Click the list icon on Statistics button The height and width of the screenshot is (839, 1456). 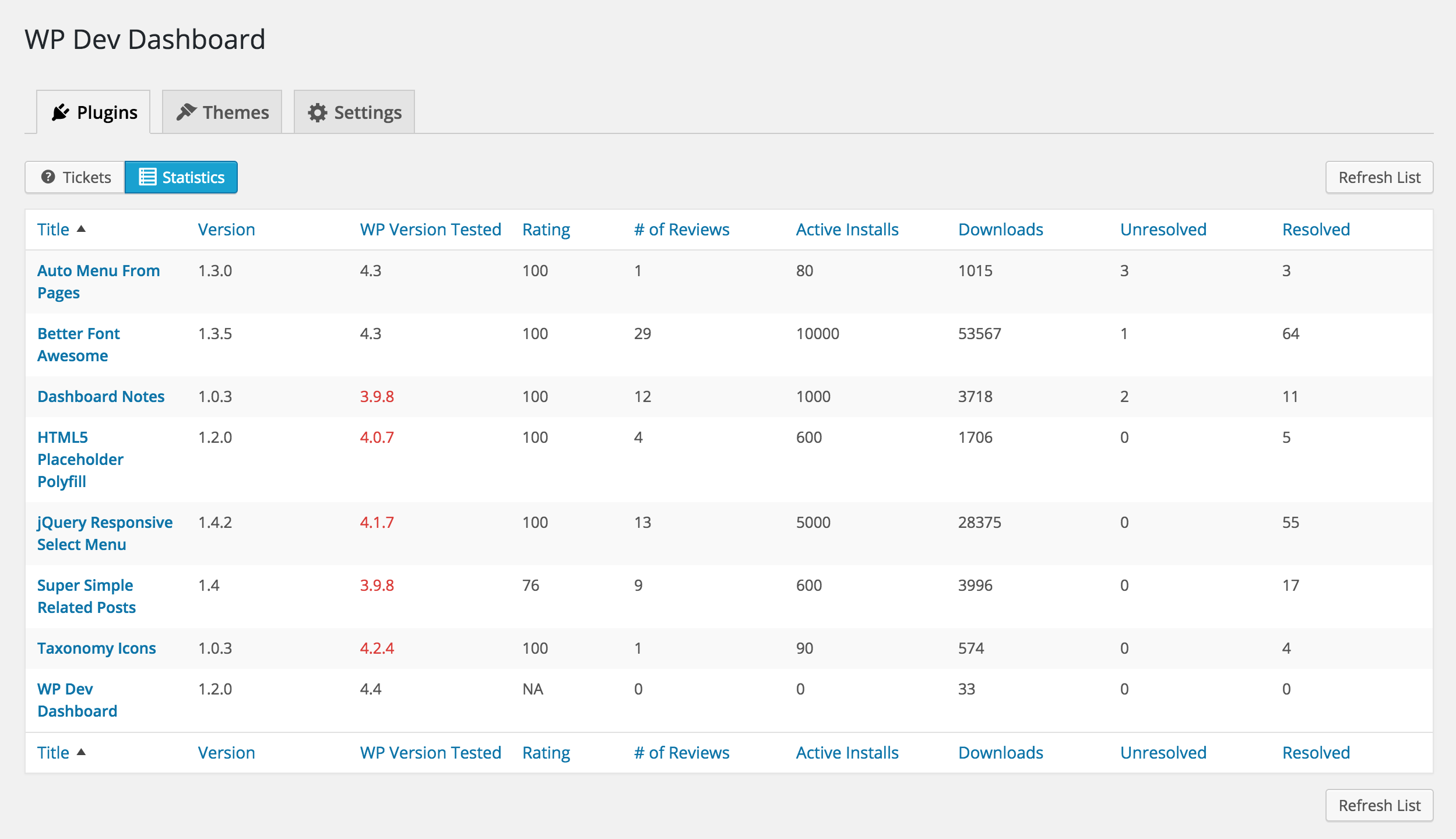point(147,177)
